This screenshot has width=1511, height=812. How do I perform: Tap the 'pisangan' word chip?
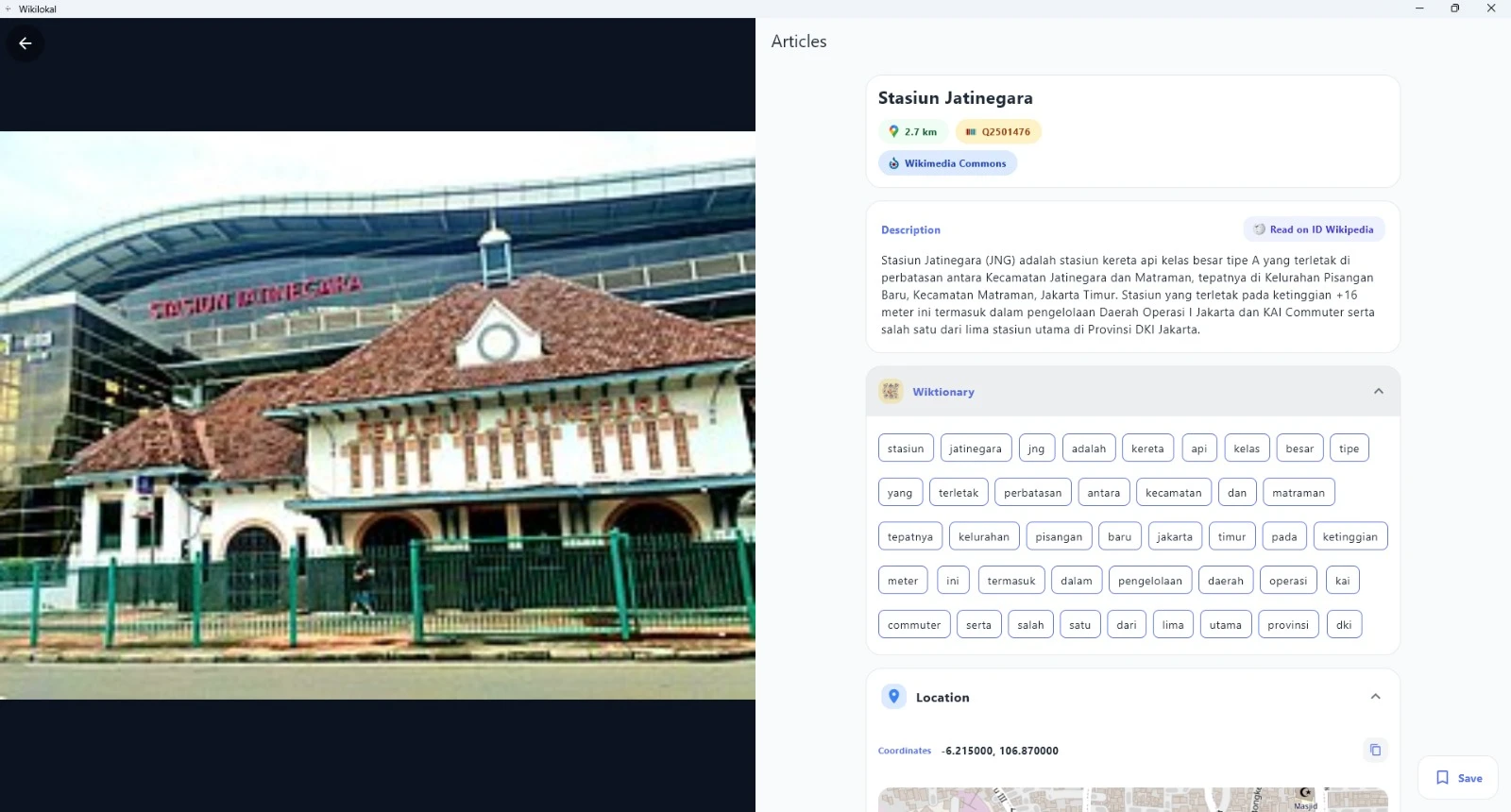pos(1060,536)
